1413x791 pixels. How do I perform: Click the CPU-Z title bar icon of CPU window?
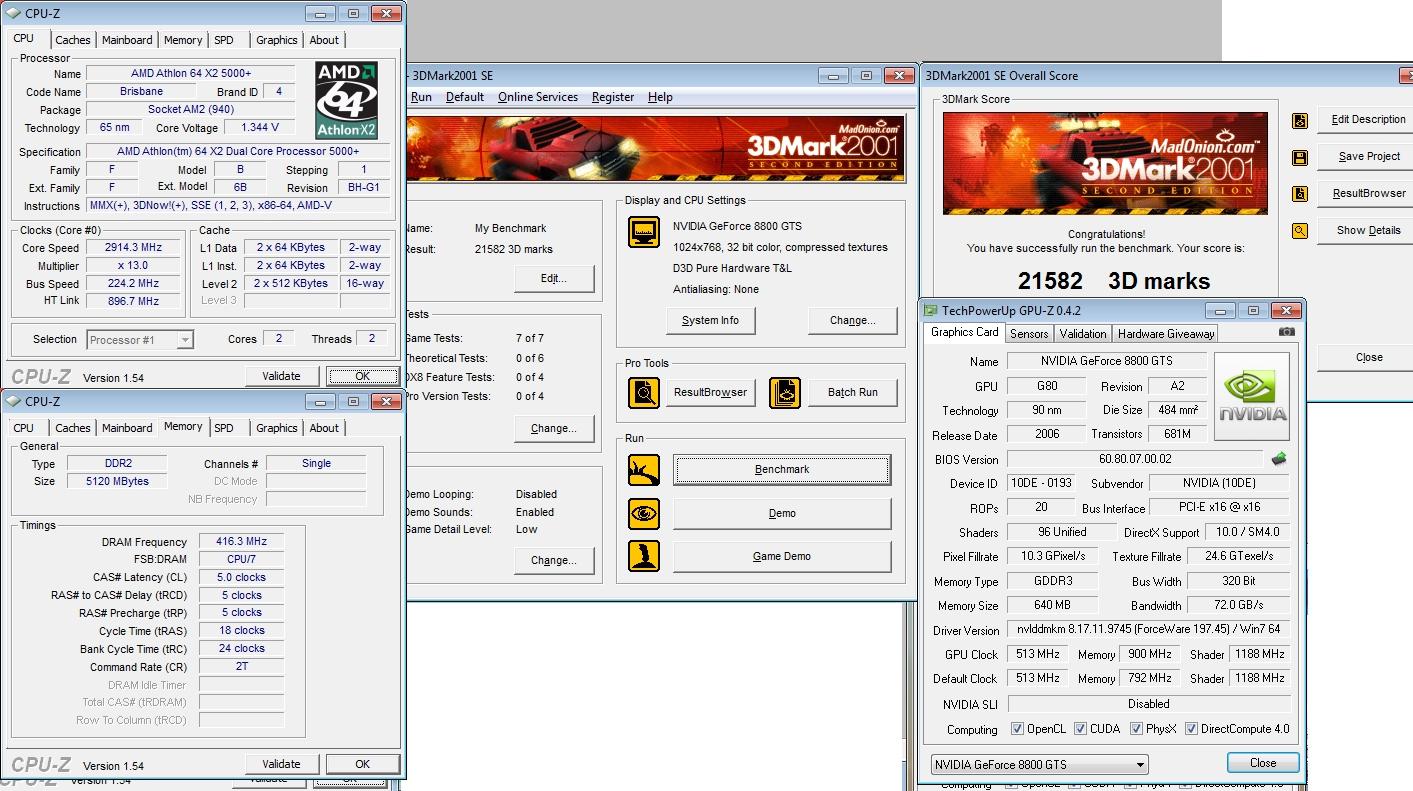13,13
